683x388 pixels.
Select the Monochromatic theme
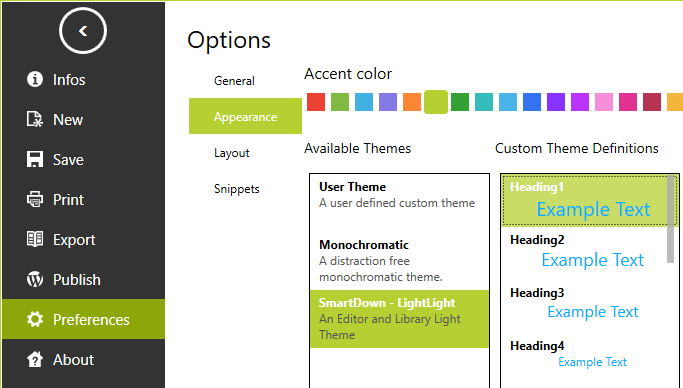pos(399,261)
